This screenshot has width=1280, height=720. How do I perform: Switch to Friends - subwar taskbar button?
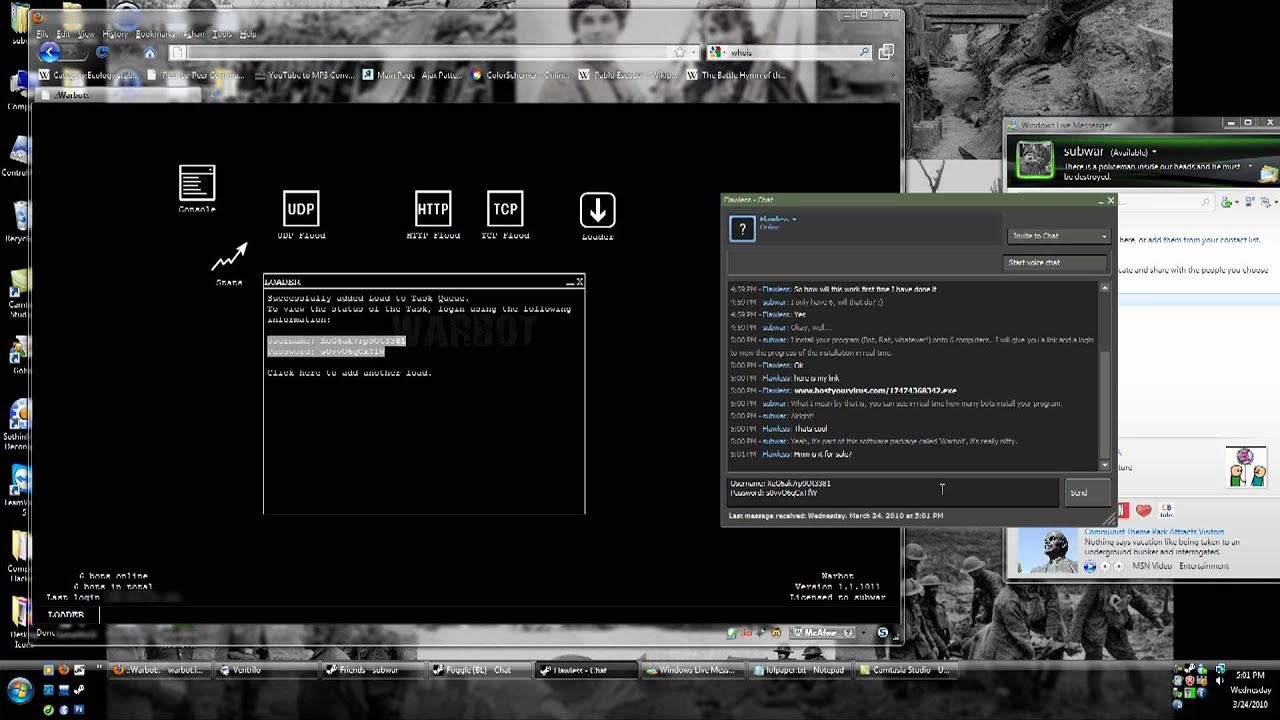click(373, 670)
